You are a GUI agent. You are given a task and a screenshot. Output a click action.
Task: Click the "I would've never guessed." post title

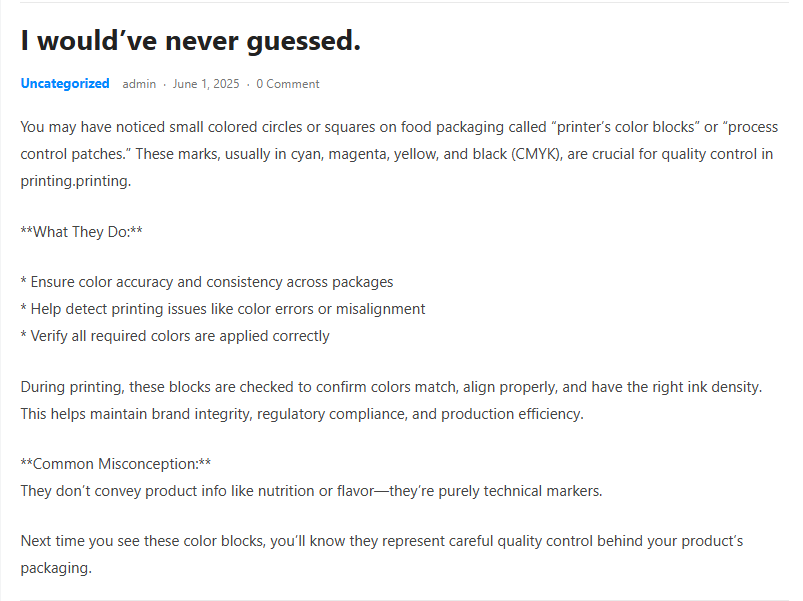[190, 41]
